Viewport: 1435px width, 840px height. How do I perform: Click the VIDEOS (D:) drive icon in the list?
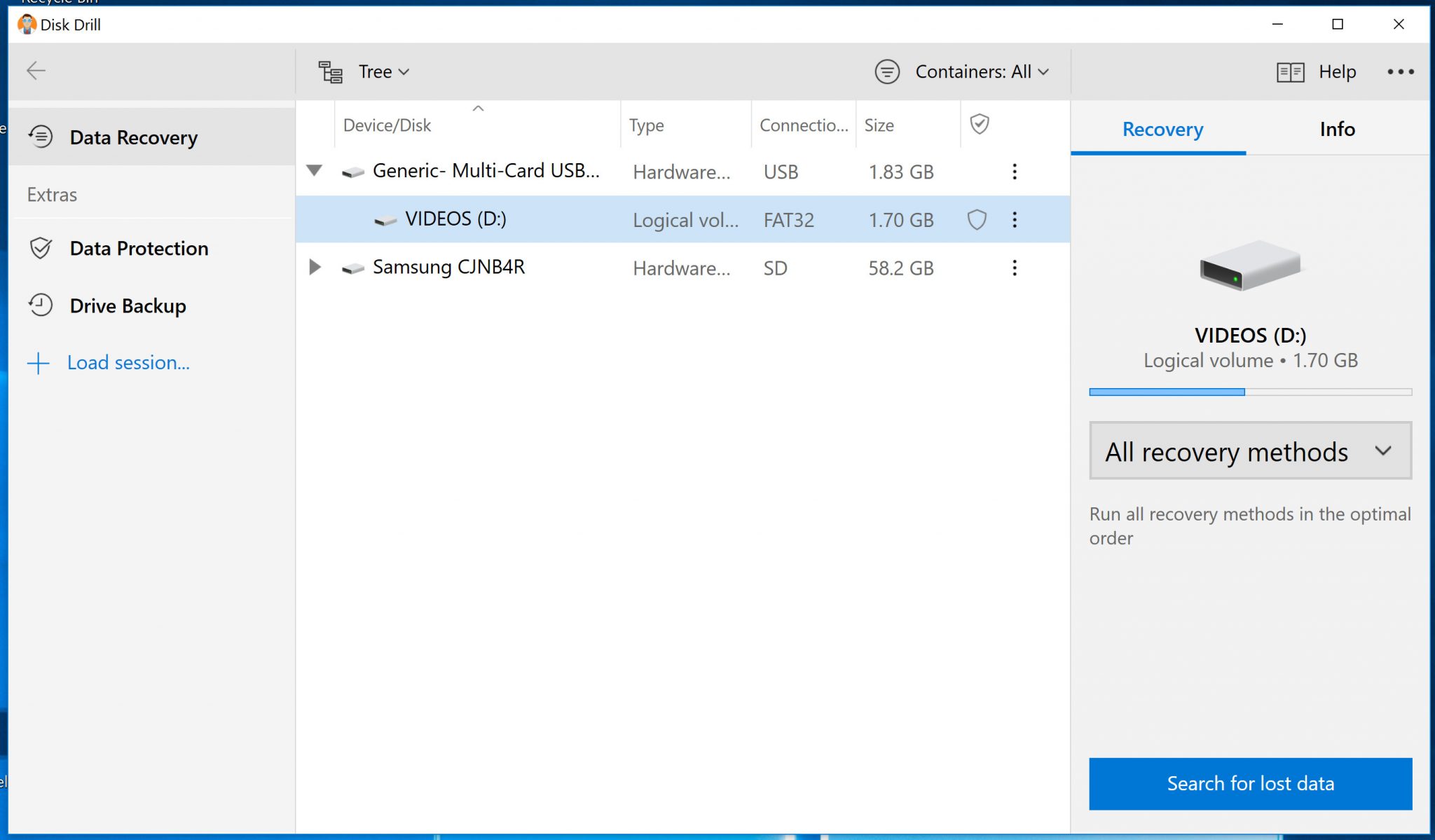[385, 221]
